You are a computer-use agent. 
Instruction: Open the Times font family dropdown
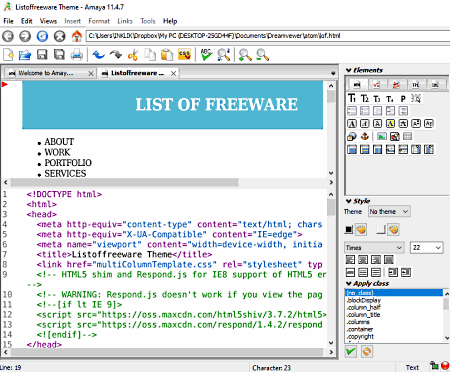click(374, 248)
